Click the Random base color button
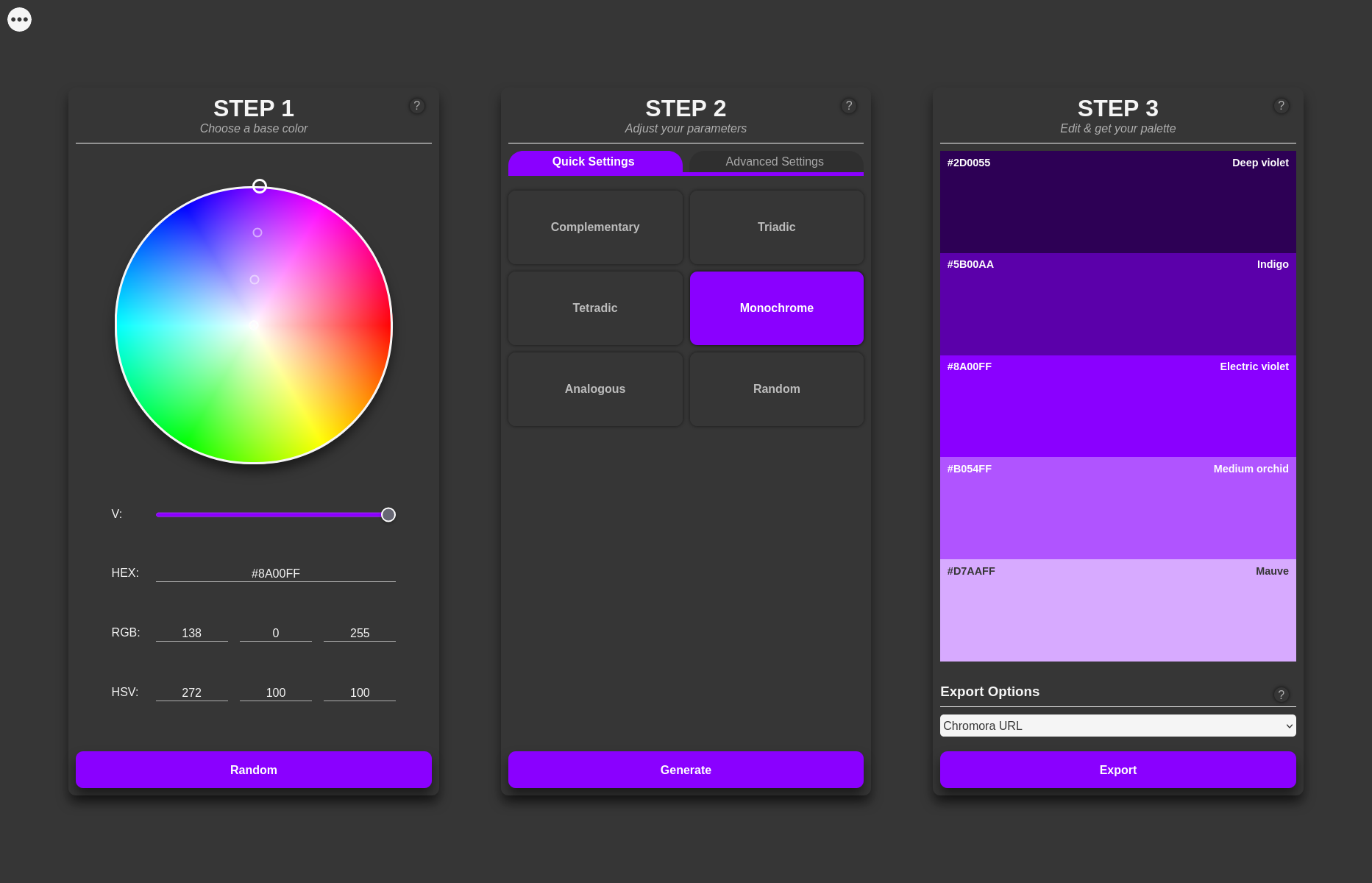Viewport: 1372px width, 883px height. click(254, 770)
